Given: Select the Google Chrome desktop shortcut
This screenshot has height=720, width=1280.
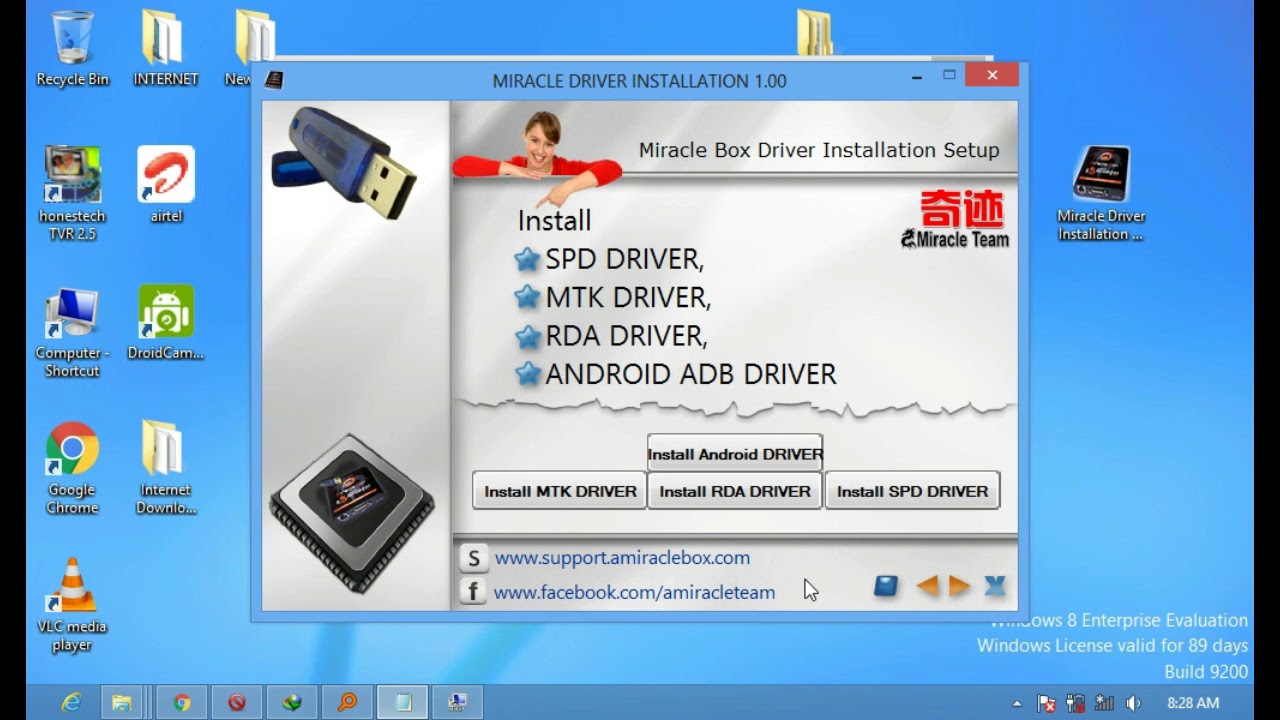Looking at the screenshot, I should (72, 468).
